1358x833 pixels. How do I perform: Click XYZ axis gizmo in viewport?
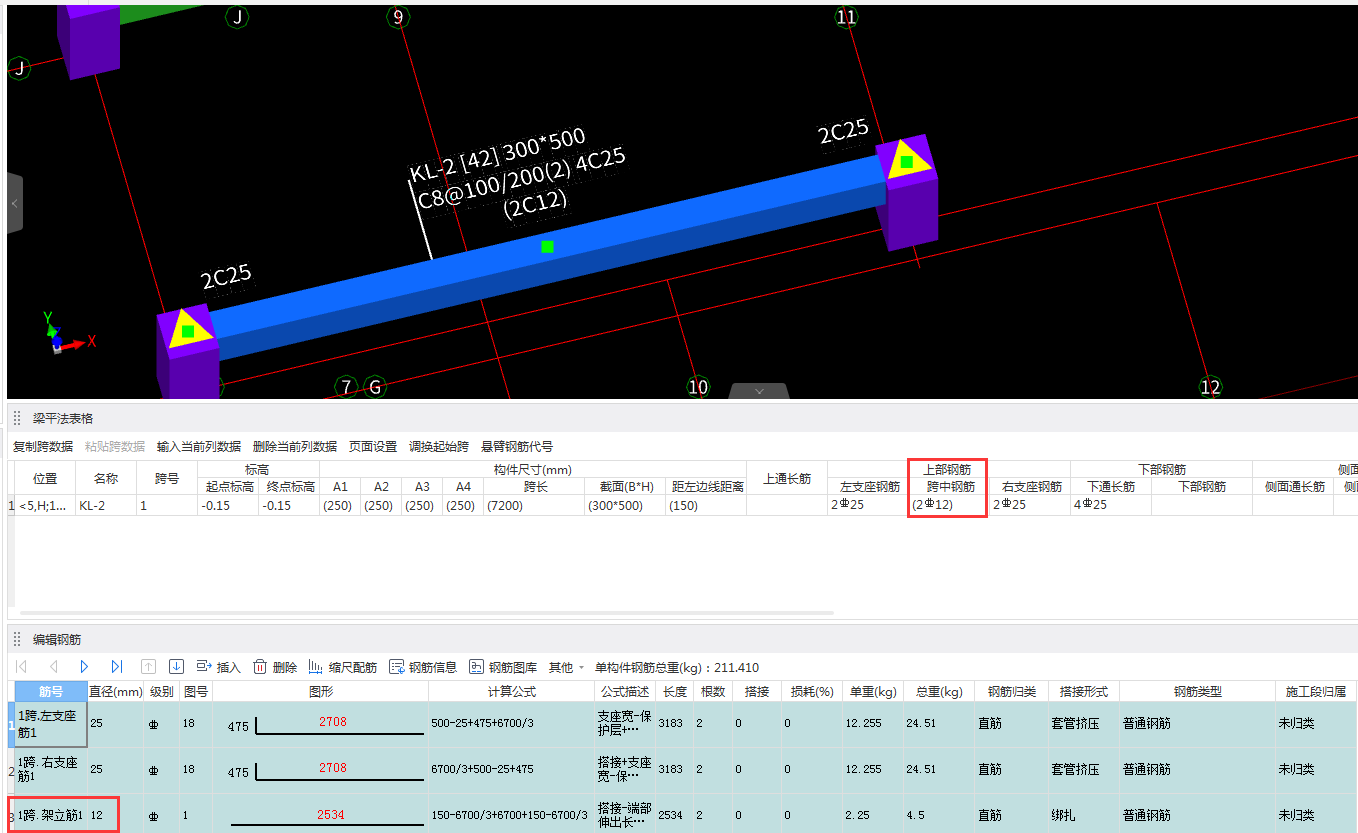click(70, 335)
